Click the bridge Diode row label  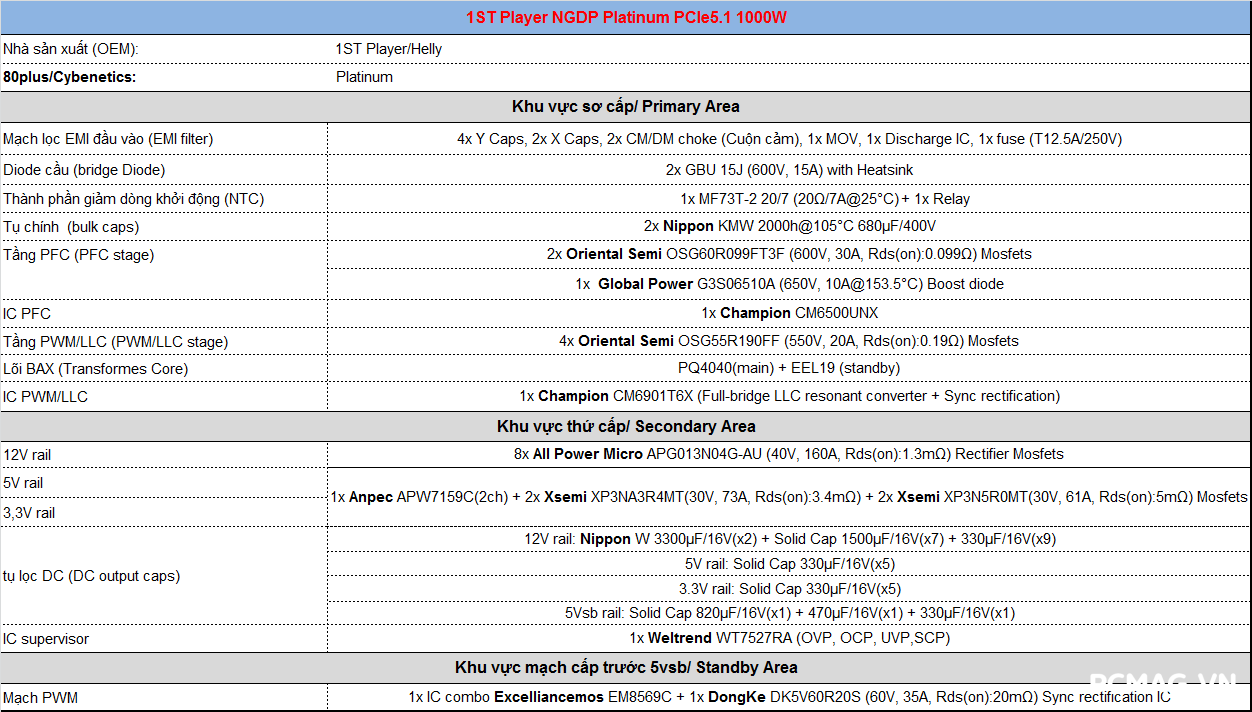(84, 170)
